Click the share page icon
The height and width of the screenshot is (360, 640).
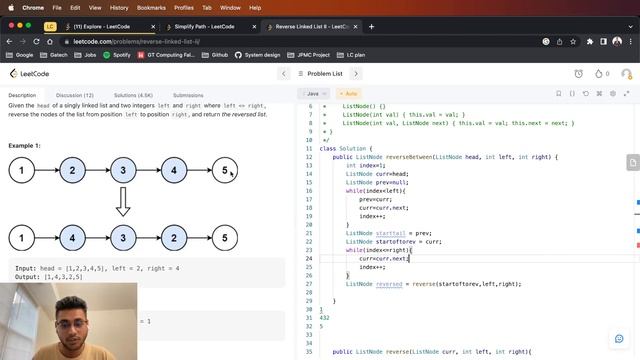559,41
